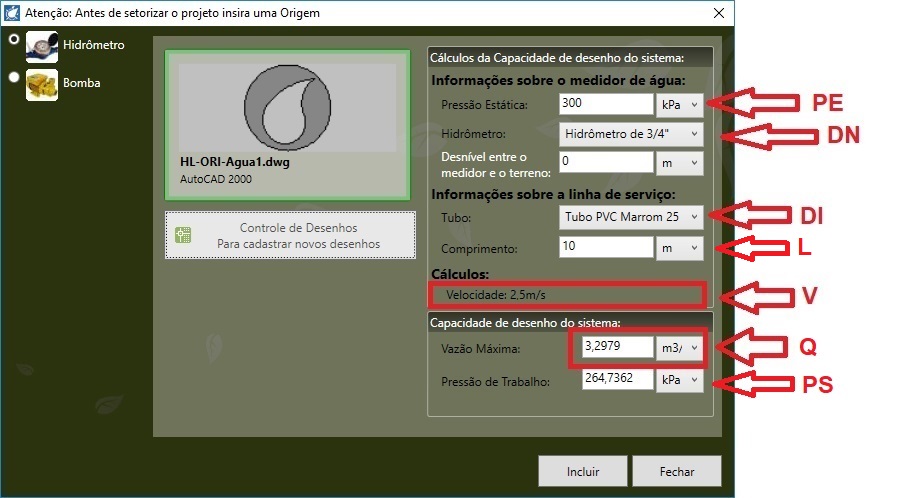The height and width of the screenshot is (498, 919).
Task: Close the dialog window with X
Action: point(717,13)
